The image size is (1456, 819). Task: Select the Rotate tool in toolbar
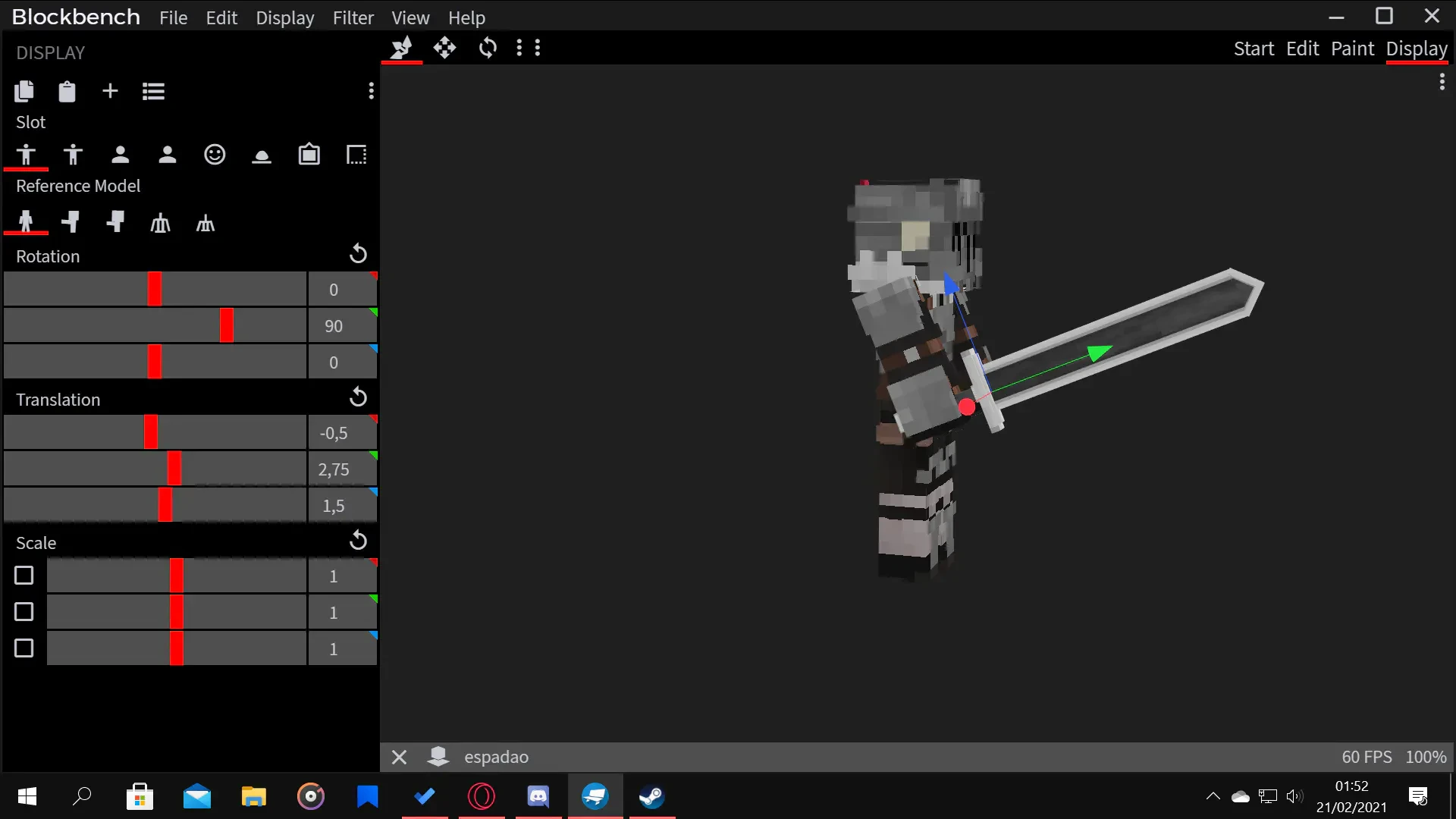click(488, 48)
